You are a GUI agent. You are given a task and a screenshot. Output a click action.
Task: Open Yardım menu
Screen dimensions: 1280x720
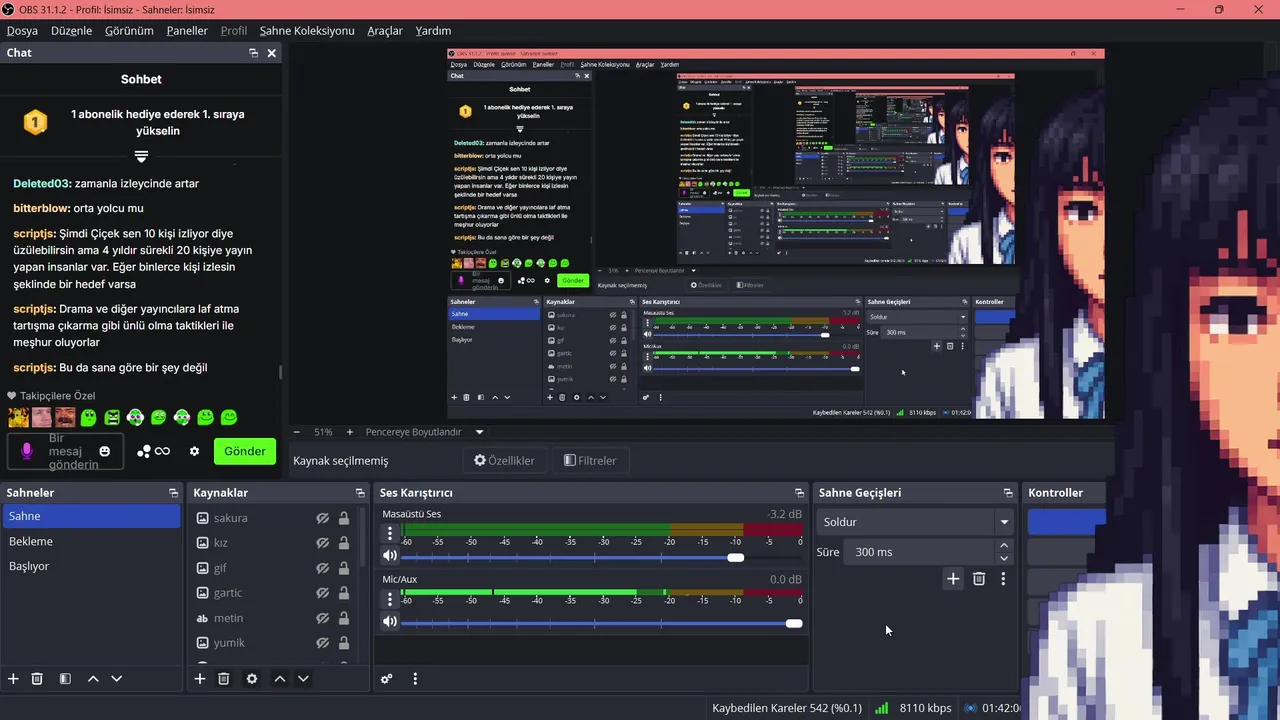[x=433, y=31]
